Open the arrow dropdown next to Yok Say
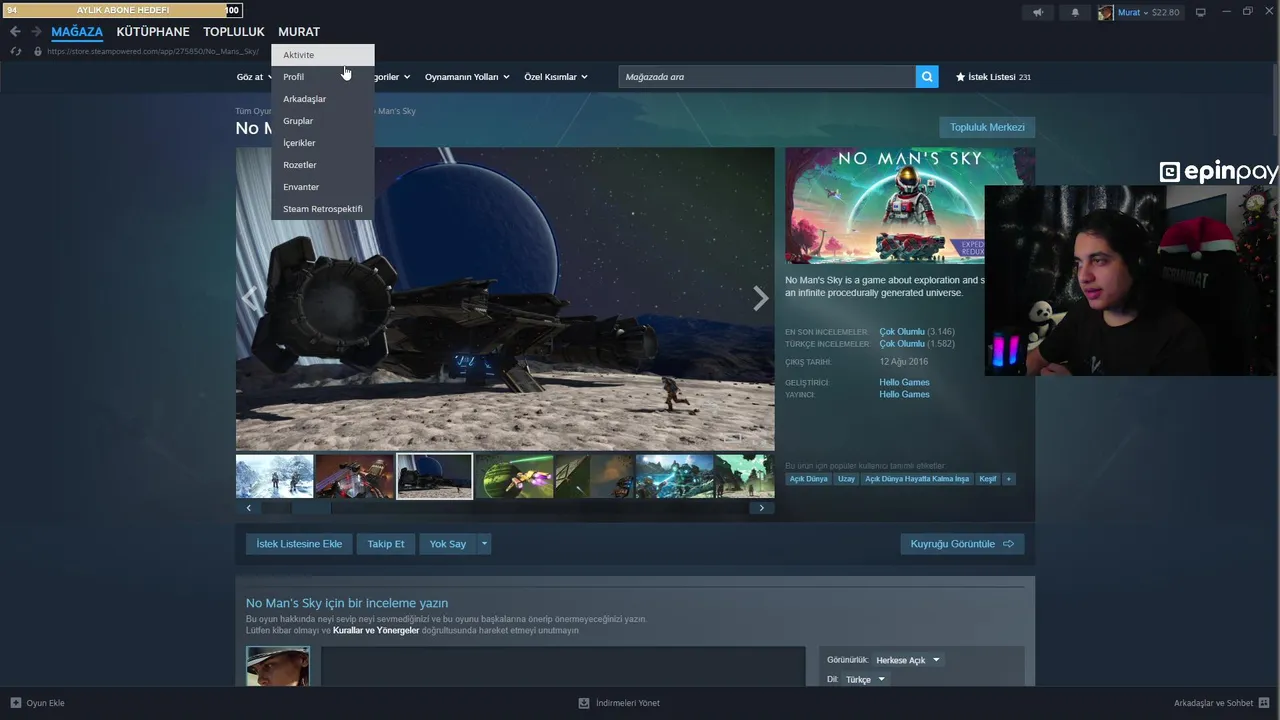 (484, 544)
